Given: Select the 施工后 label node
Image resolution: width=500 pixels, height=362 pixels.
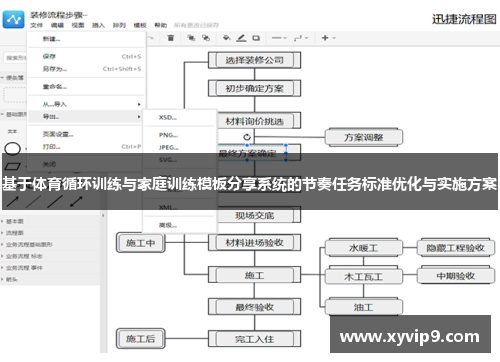Looking at the screenshot, I should (x=140, y=339).
